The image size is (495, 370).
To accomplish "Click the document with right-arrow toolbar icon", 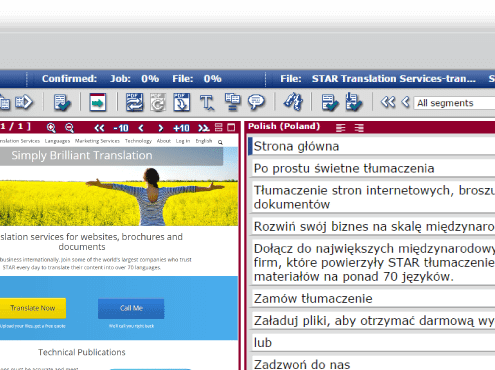I will pos(24,102).
